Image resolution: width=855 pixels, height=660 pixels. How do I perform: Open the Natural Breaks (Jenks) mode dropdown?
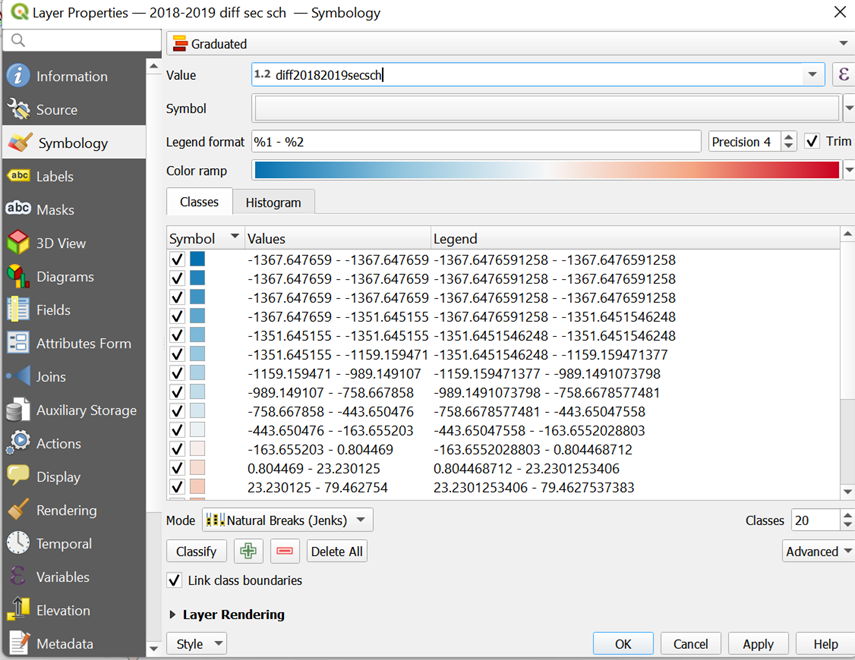tap(287, 520)
